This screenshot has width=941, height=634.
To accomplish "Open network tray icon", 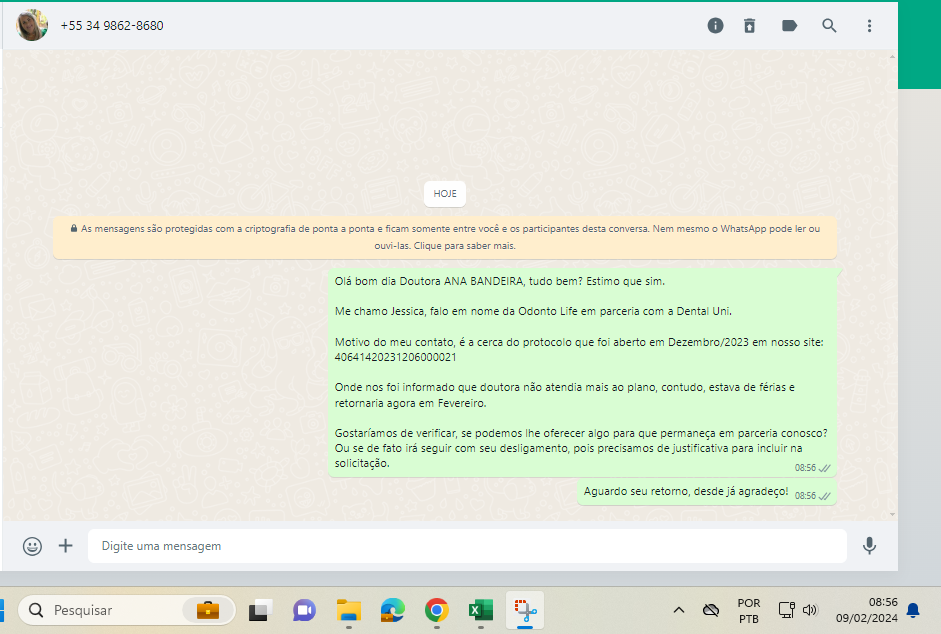I will [x=786, y=610].
